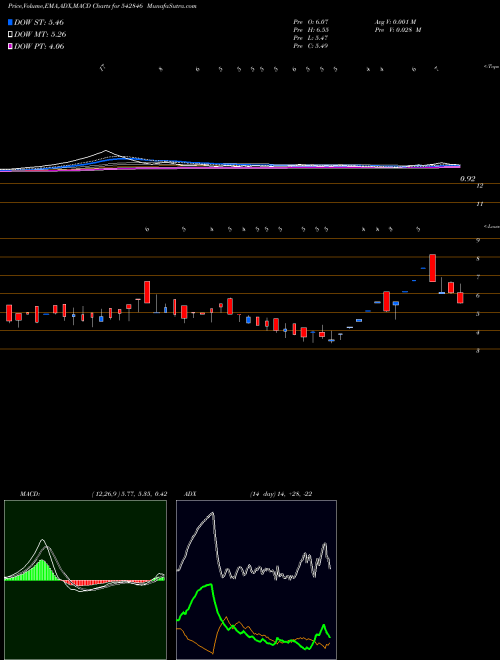500x660 pixels.
Task: Click the price axis label 7
Action: (478, 277)
